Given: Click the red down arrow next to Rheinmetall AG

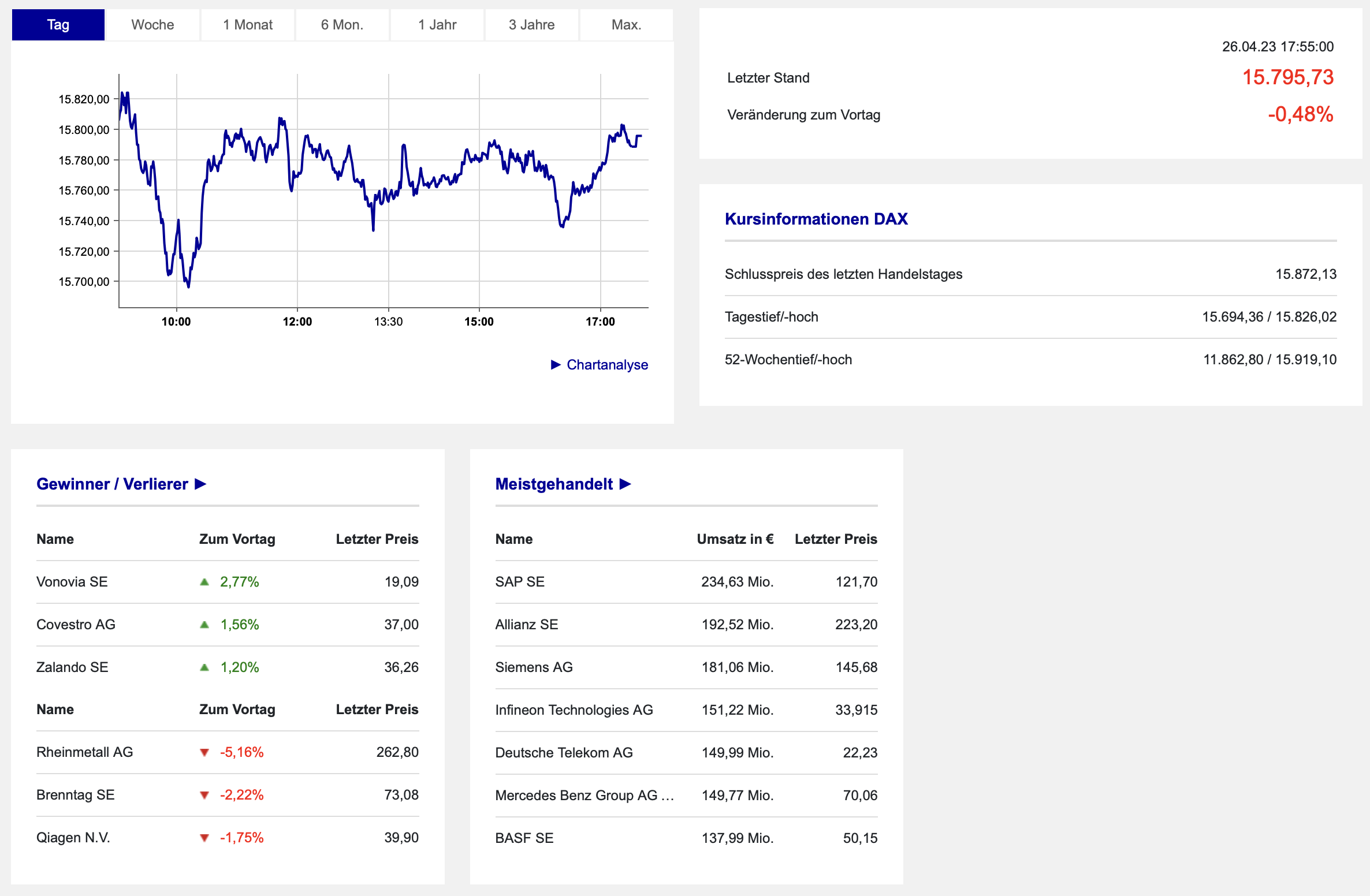Looking at the screenshot, I should 204,752.
